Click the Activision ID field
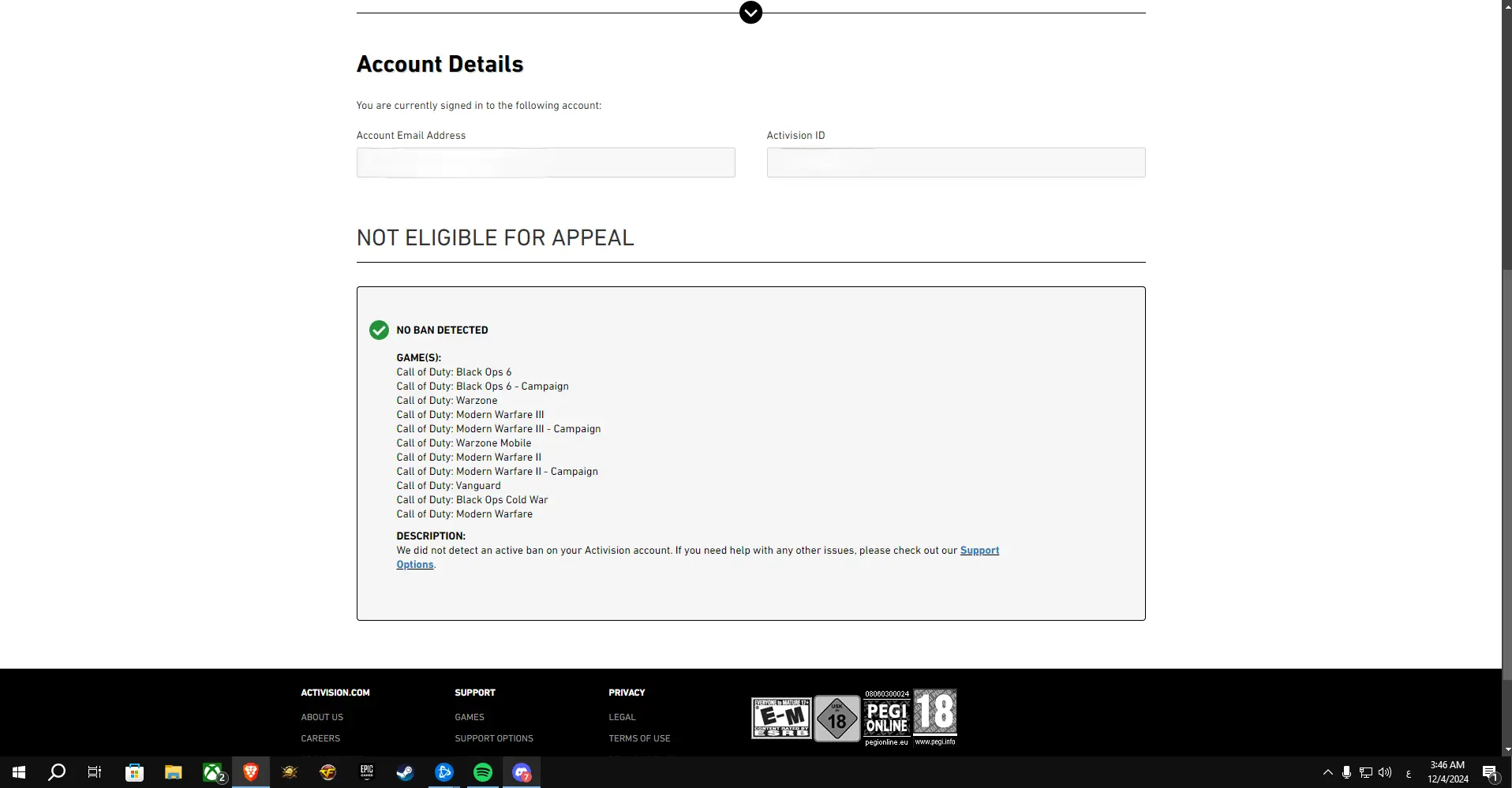This screenshot has height=788, width=1512. click(x=956, y=162)
